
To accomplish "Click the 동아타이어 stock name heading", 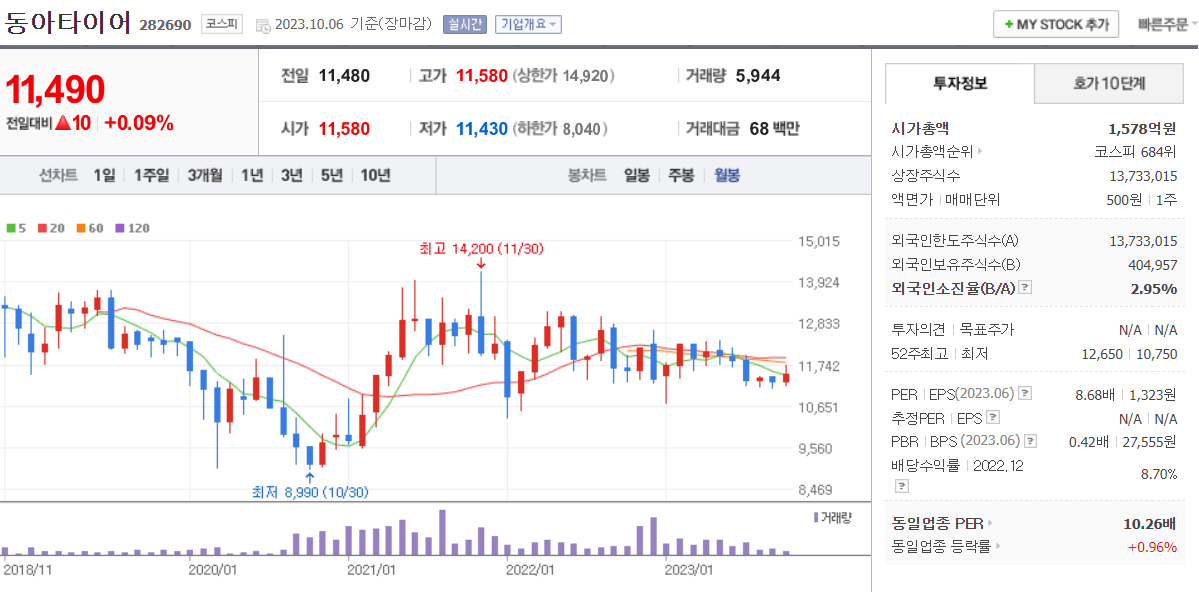I will pyautogui.click(x=67, y=22).
